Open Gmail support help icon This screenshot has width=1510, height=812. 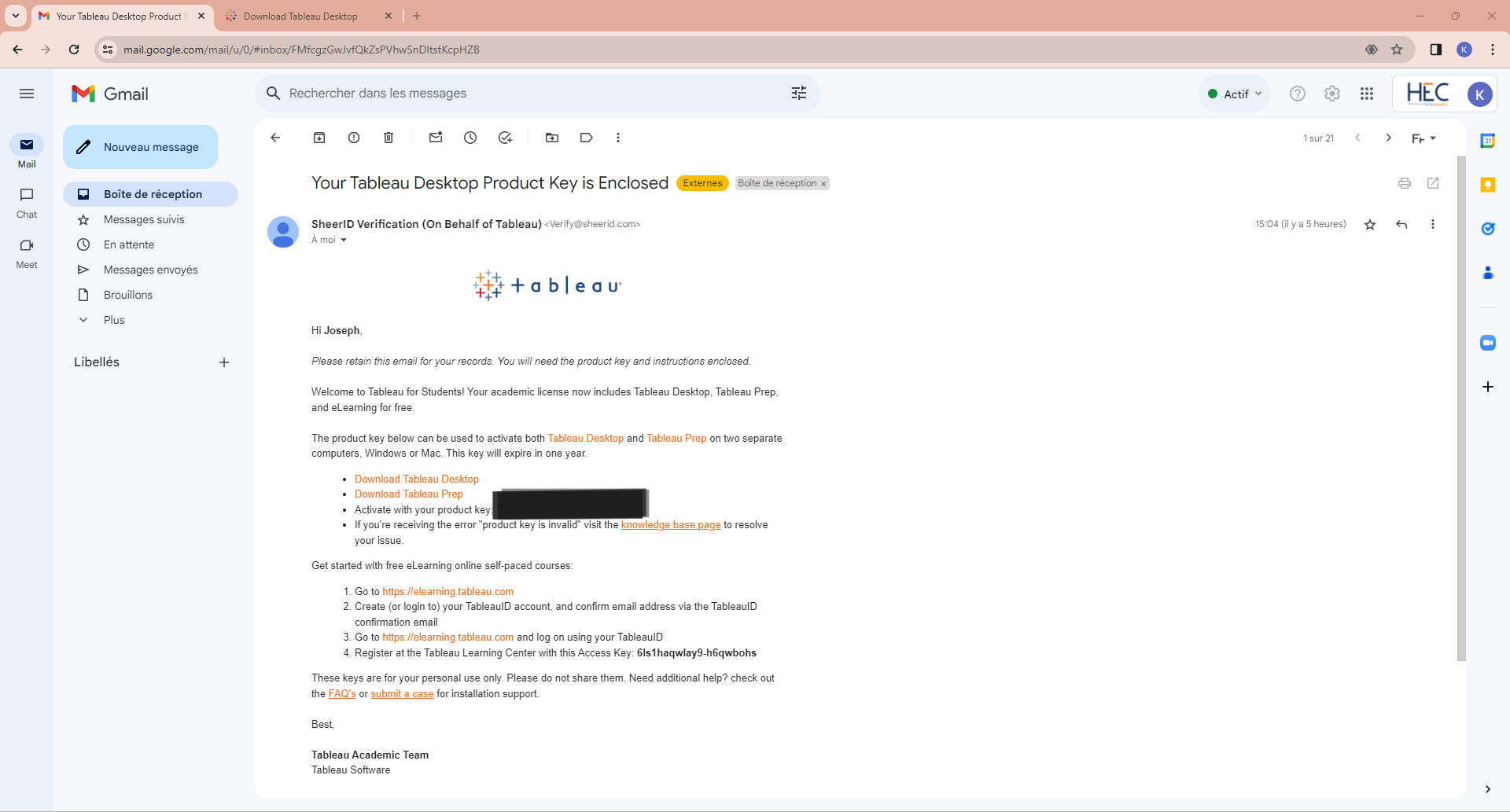[1298, 94]
